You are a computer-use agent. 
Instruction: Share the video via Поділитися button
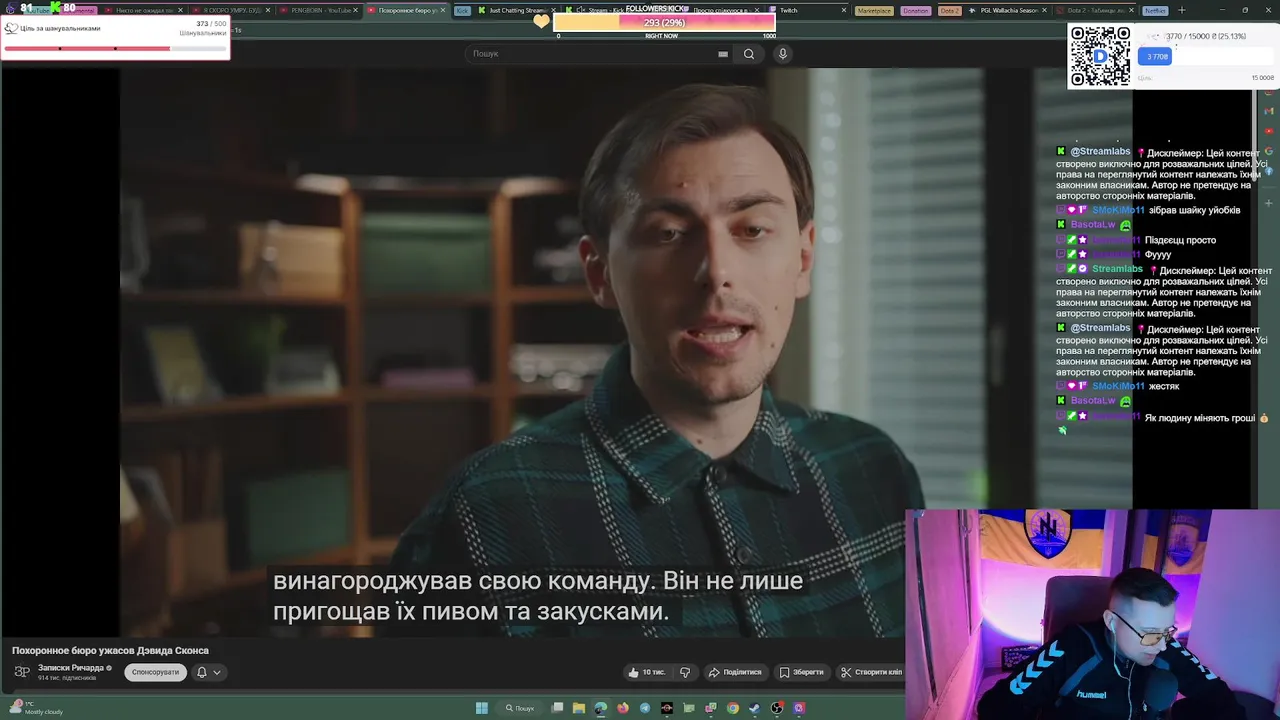click(735, 672)
